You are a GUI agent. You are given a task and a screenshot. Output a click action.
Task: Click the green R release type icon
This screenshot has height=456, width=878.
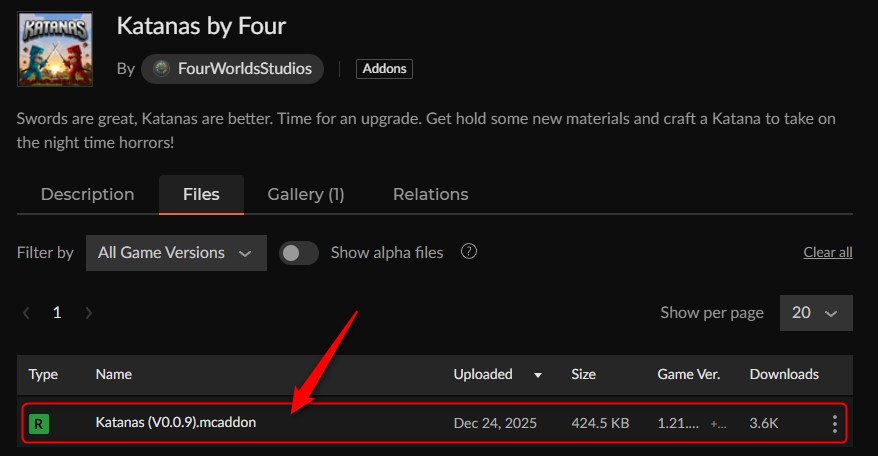(x=38, y=424)
